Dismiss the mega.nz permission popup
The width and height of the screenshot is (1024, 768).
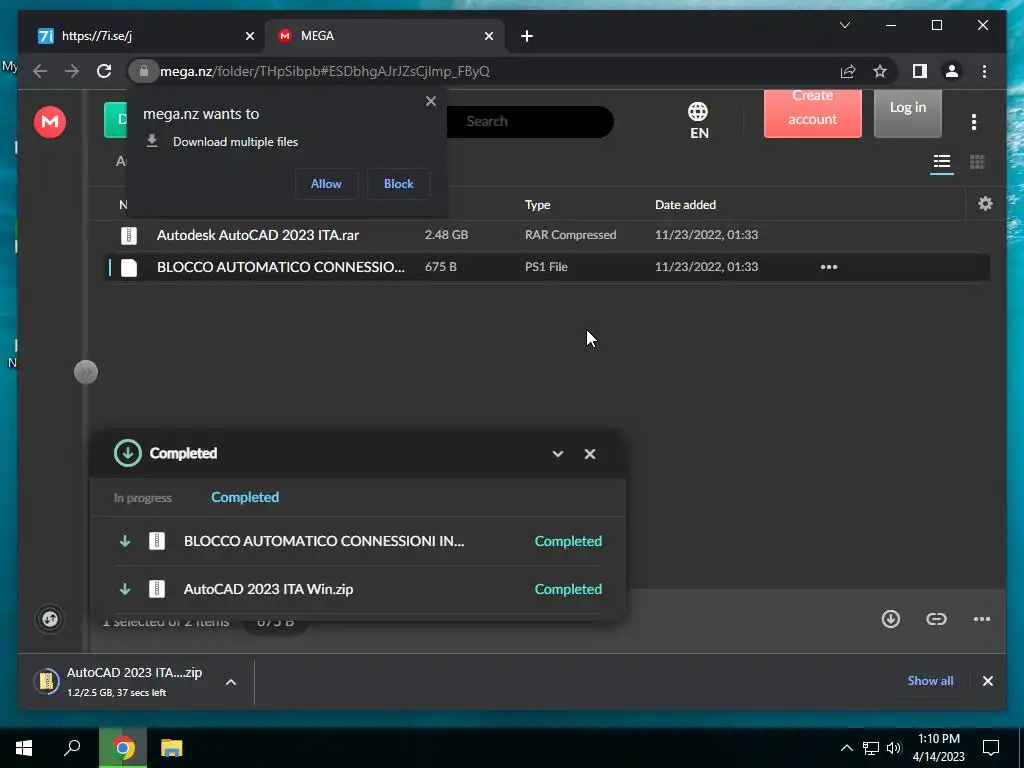430,101
